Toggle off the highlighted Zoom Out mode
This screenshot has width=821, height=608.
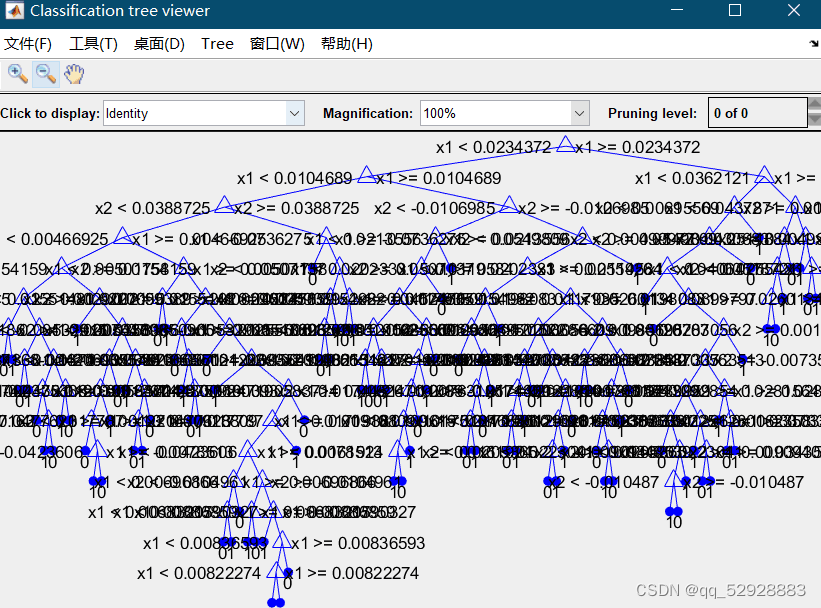pyautogui.click(x=45, y=74)
